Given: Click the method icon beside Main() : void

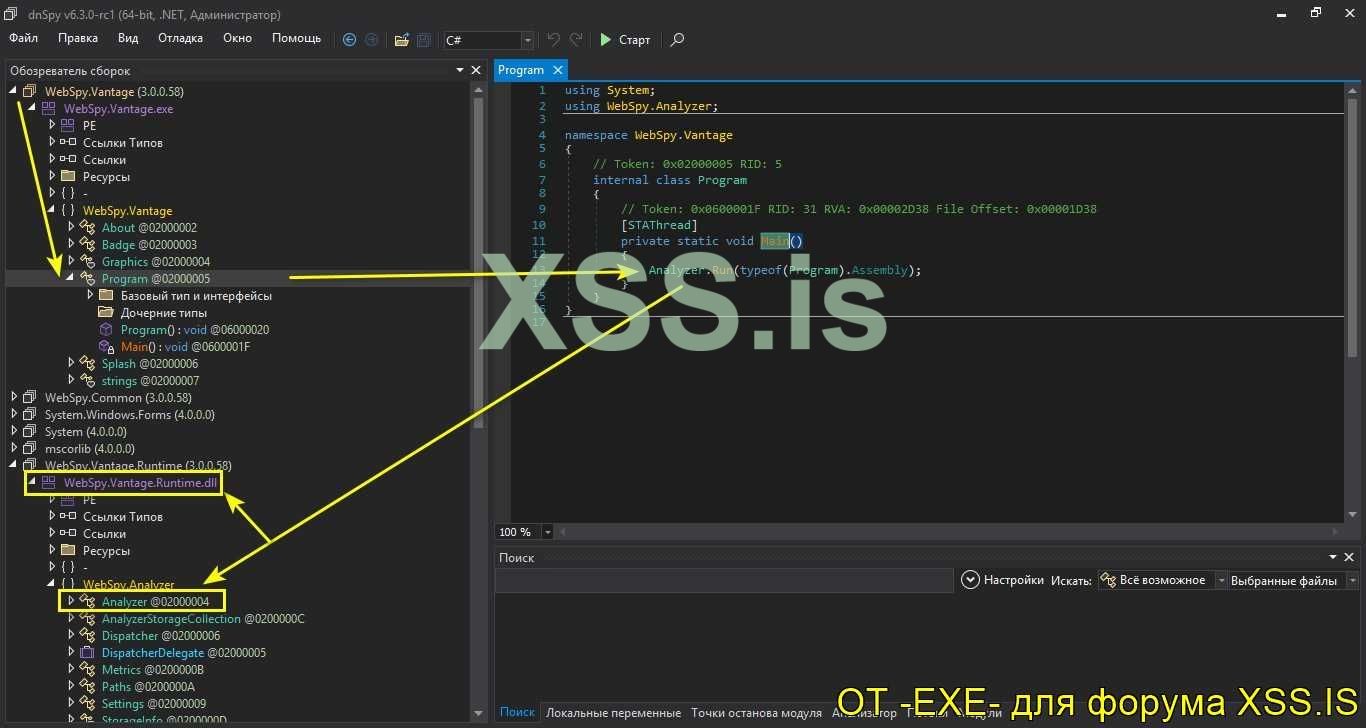Looking at the screenshot, I should 106,347.
